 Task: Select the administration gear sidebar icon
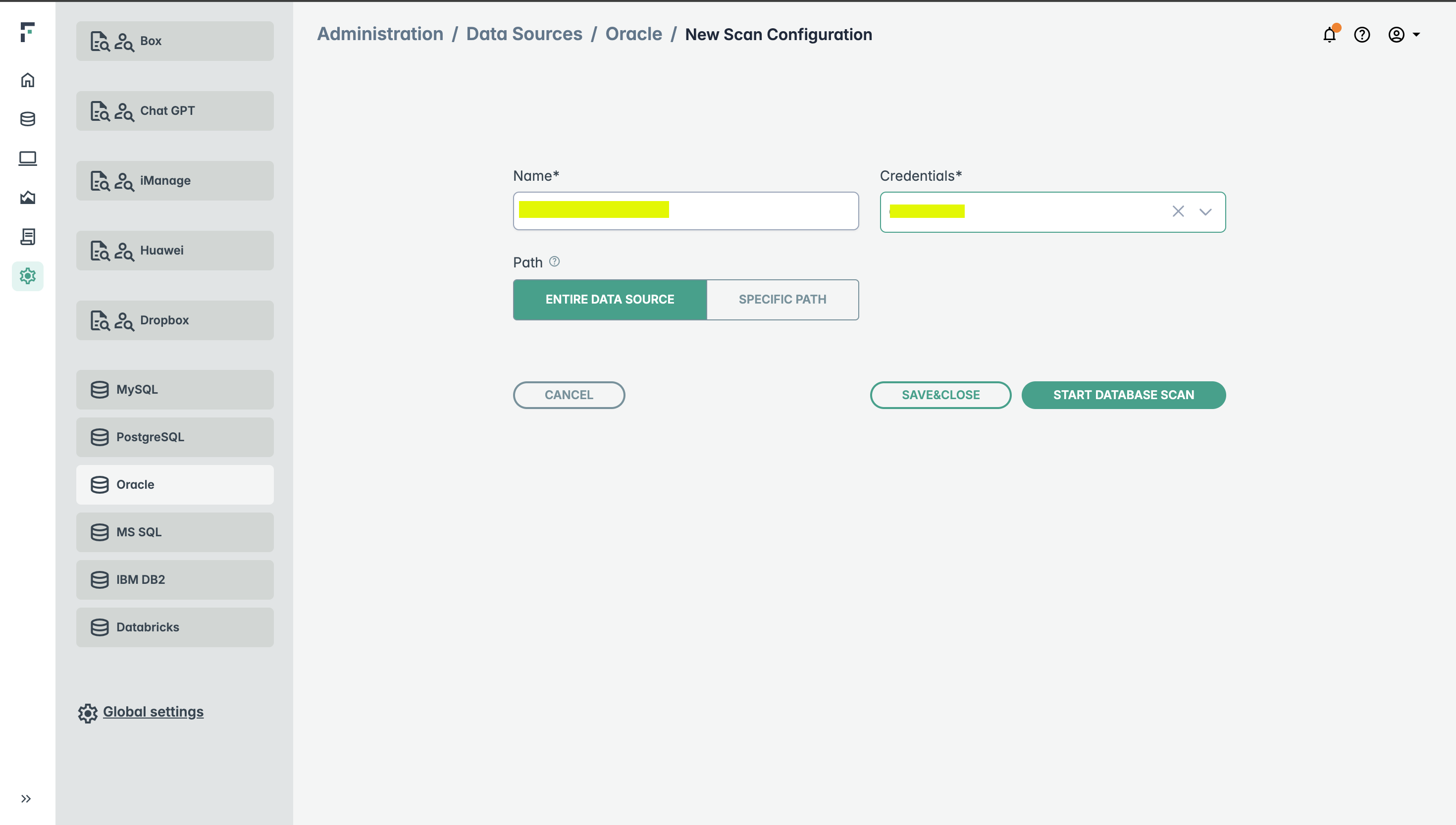click(x=27, y=276)
